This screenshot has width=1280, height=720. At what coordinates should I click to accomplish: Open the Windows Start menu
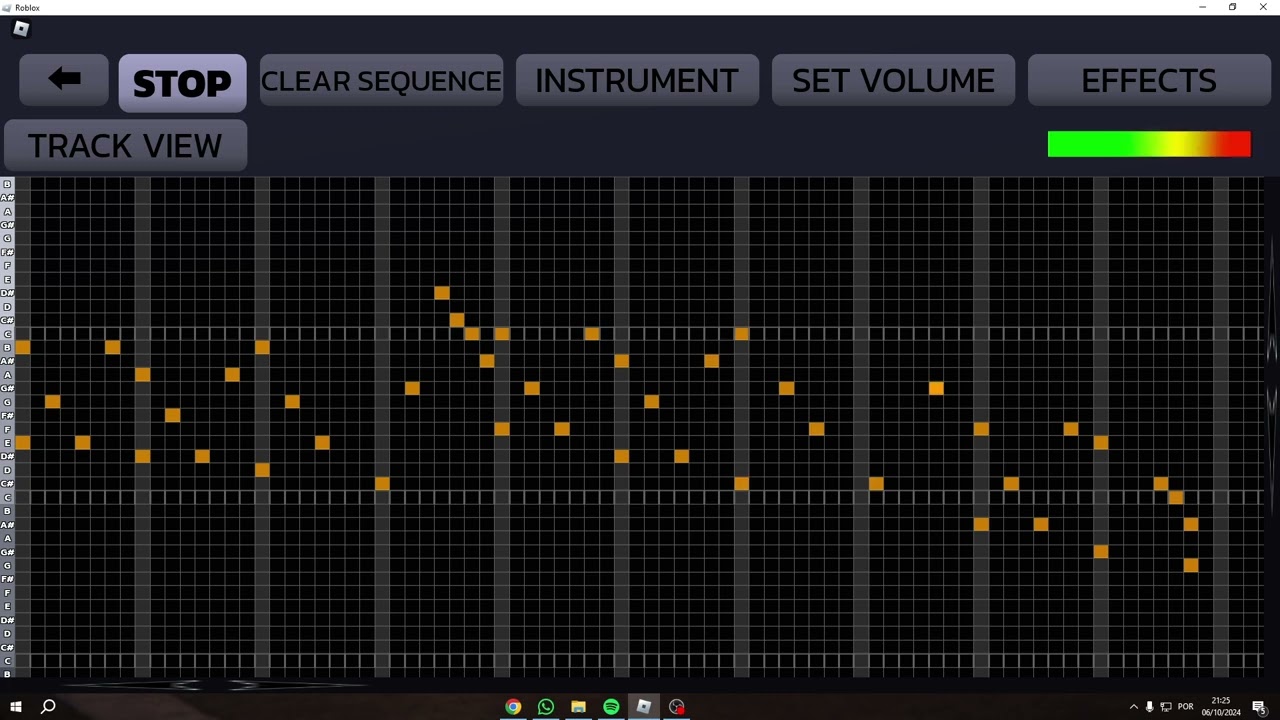click(x=16, y=707)
